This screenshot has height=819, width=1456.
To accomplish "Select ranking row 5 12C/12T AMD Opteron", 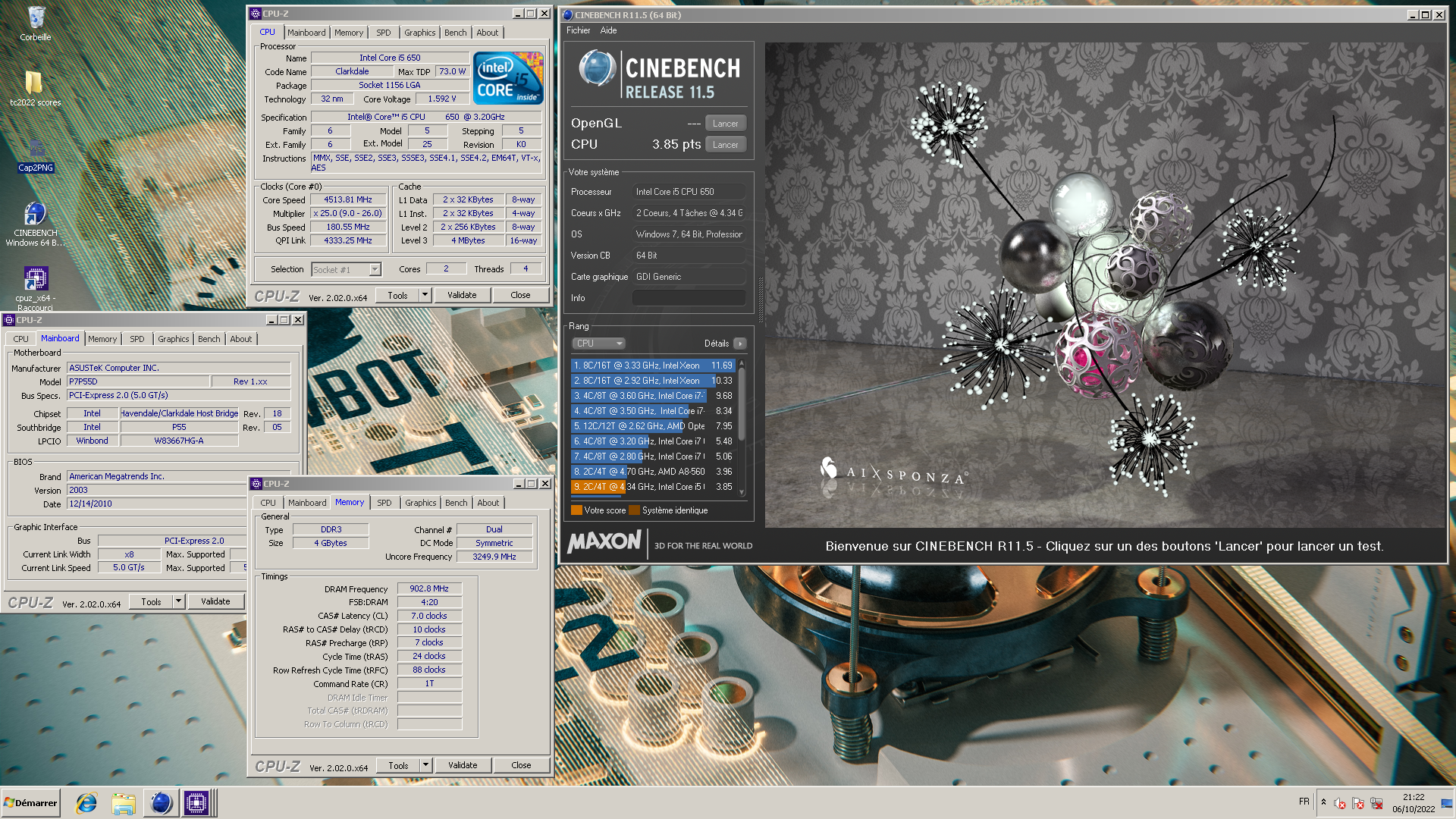I will point(652,426).
